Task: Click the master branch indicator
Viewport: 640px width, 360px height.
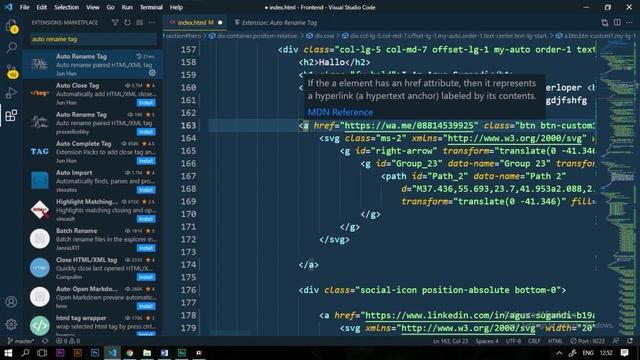Action: click(21, 341)
